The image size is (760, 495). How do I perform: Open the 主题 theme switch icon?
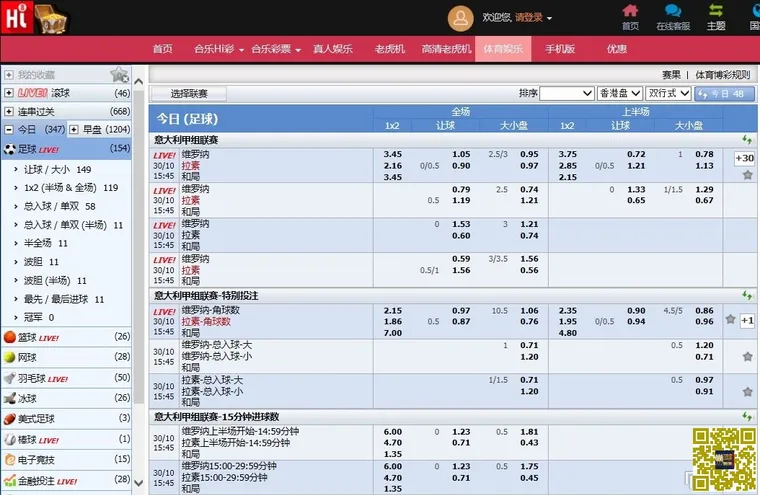(x=716, y=11)
